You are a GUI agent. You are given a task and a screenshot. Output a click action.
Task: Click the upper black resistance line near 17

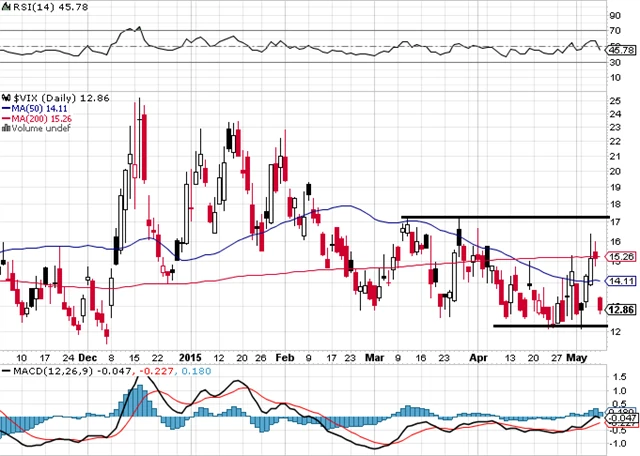(500, 217)
